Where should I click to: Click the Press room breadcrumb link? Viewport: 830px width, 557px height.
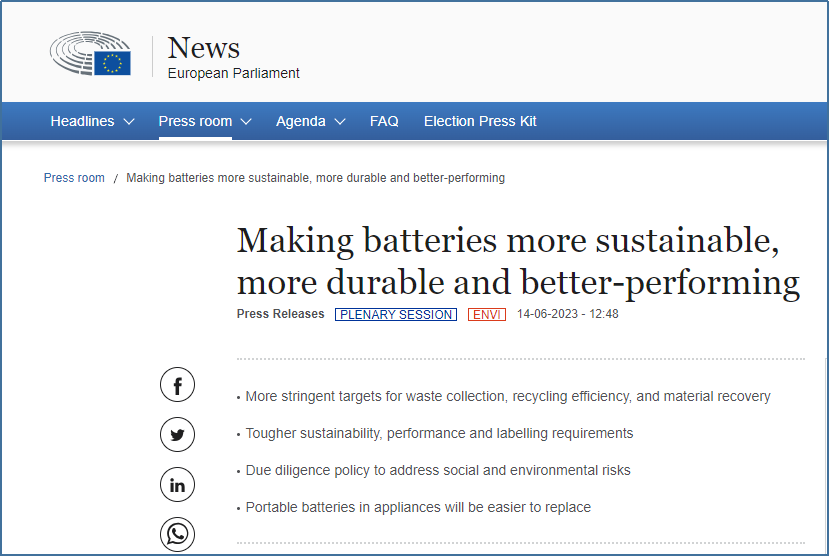pyautogui.click(x=74, y=178)
